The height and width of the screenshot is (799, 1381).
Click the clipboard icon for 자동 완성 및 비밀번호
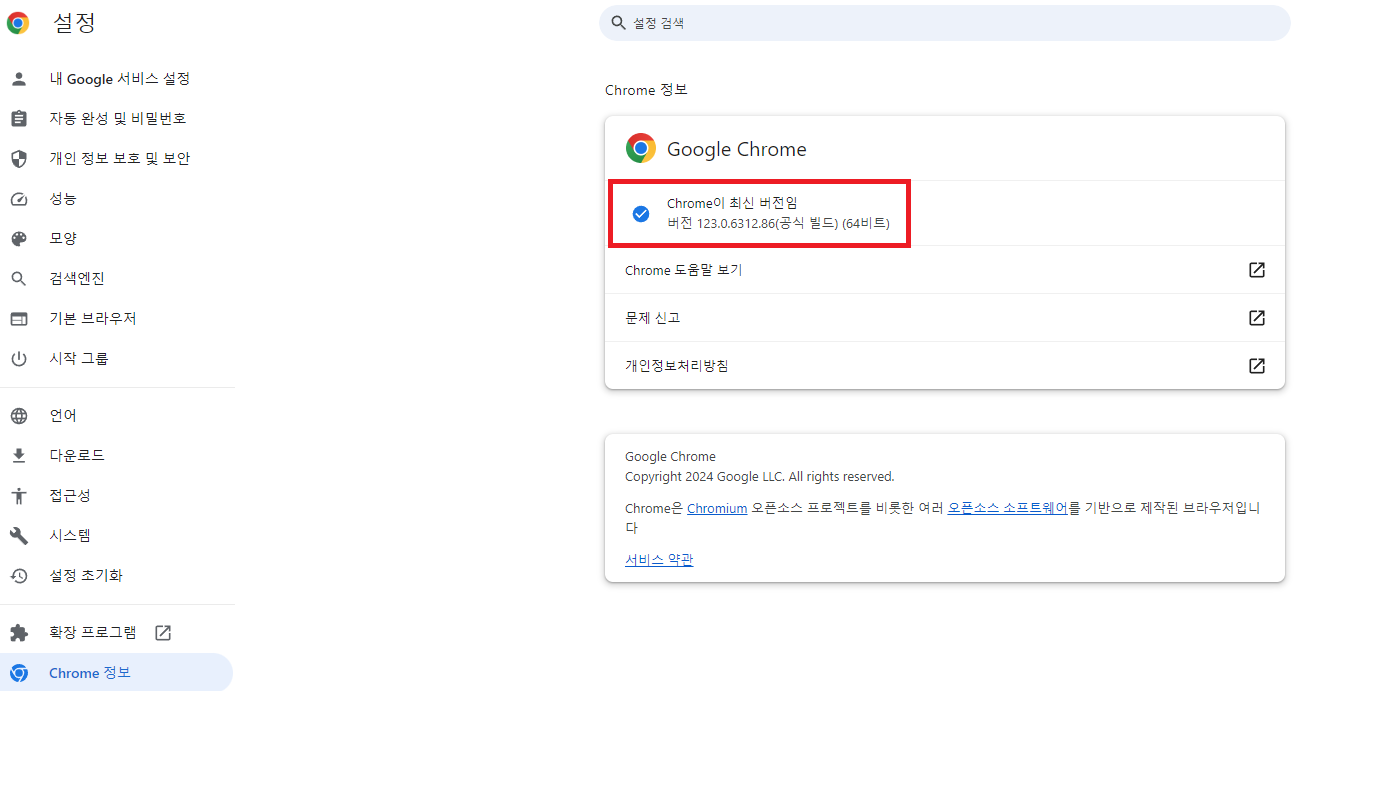click(x=19, y=119)
